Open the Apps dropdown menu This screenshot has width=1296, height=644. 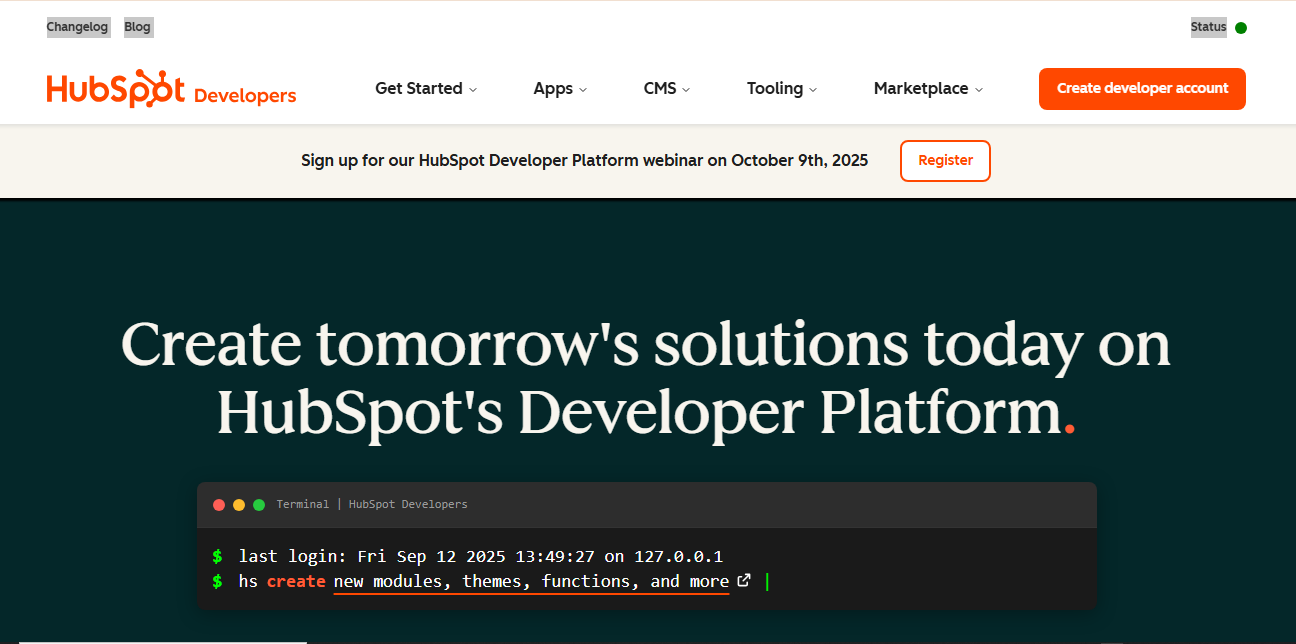(x=560, y=89)
